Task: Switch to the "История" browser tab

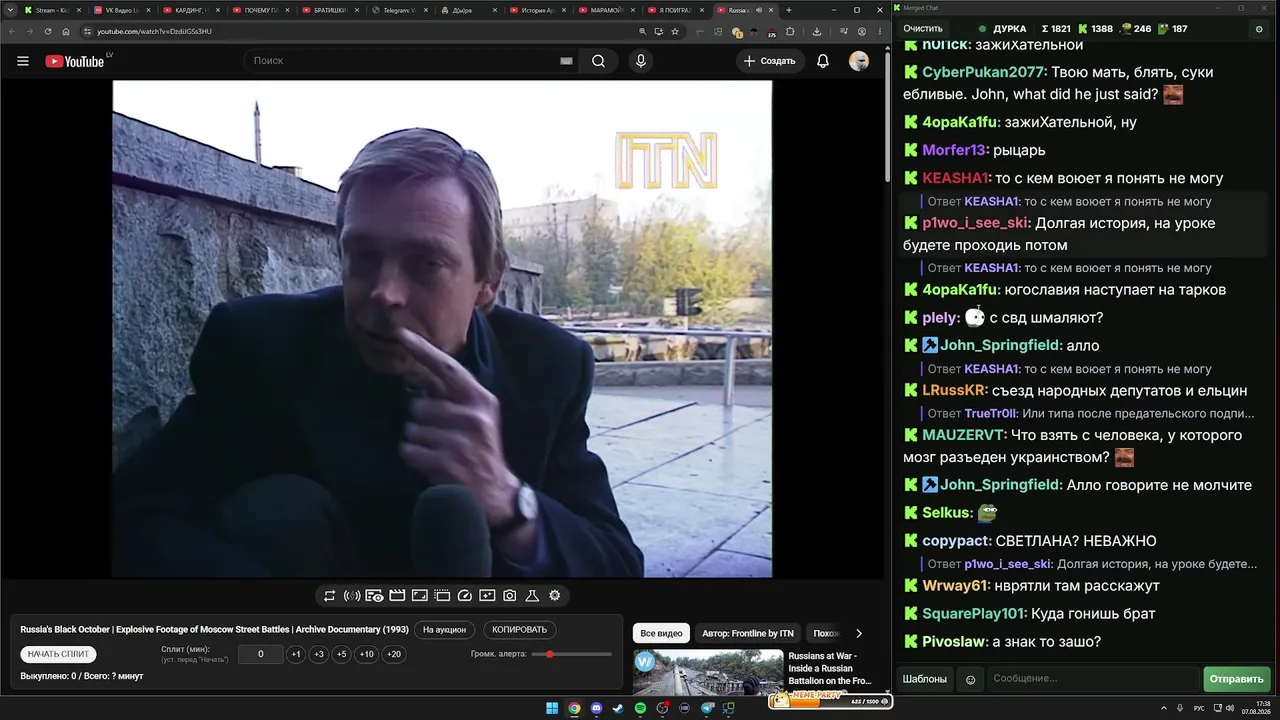Action: pos(540,10)
